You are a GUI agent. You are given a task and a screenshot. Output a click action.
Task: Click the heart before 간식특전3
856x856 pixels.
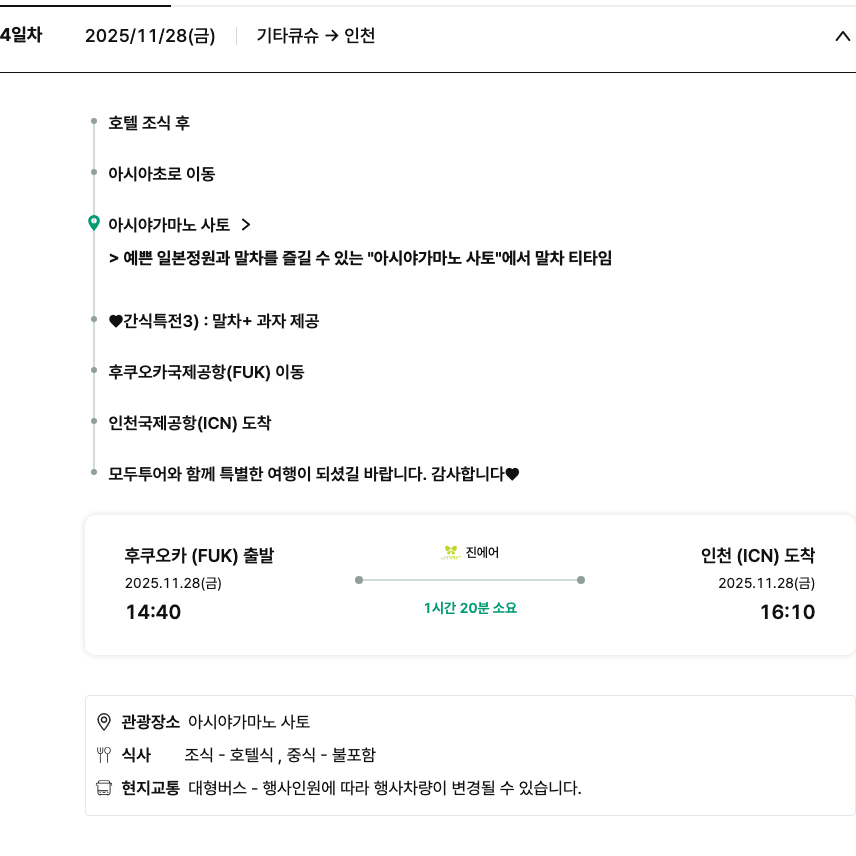114,321
